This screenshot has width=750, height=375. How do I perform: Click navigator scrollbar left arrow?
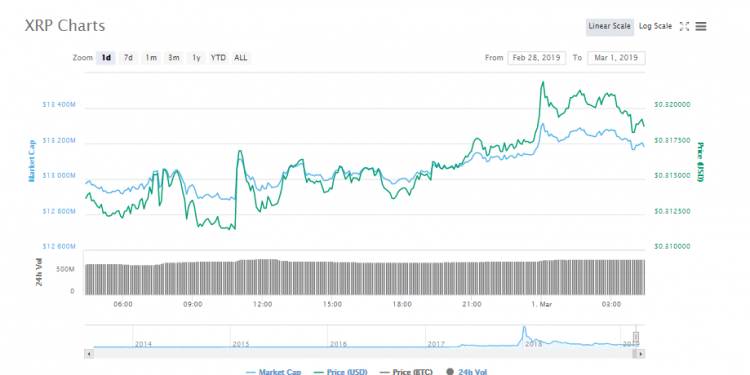click(89, 353)
